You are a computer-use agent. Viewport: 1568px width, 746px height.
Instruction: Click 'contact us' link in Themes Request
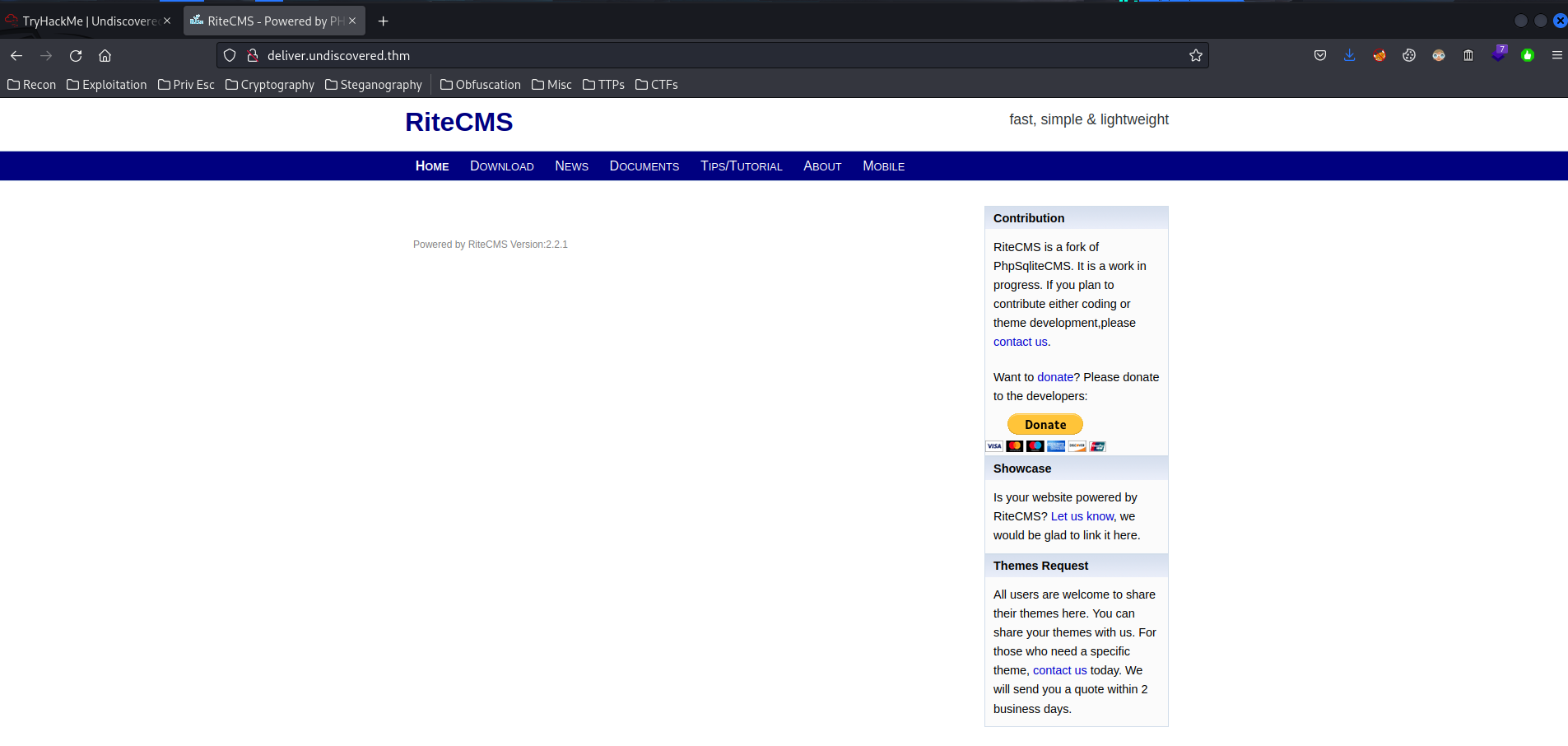pos(1060,670)
